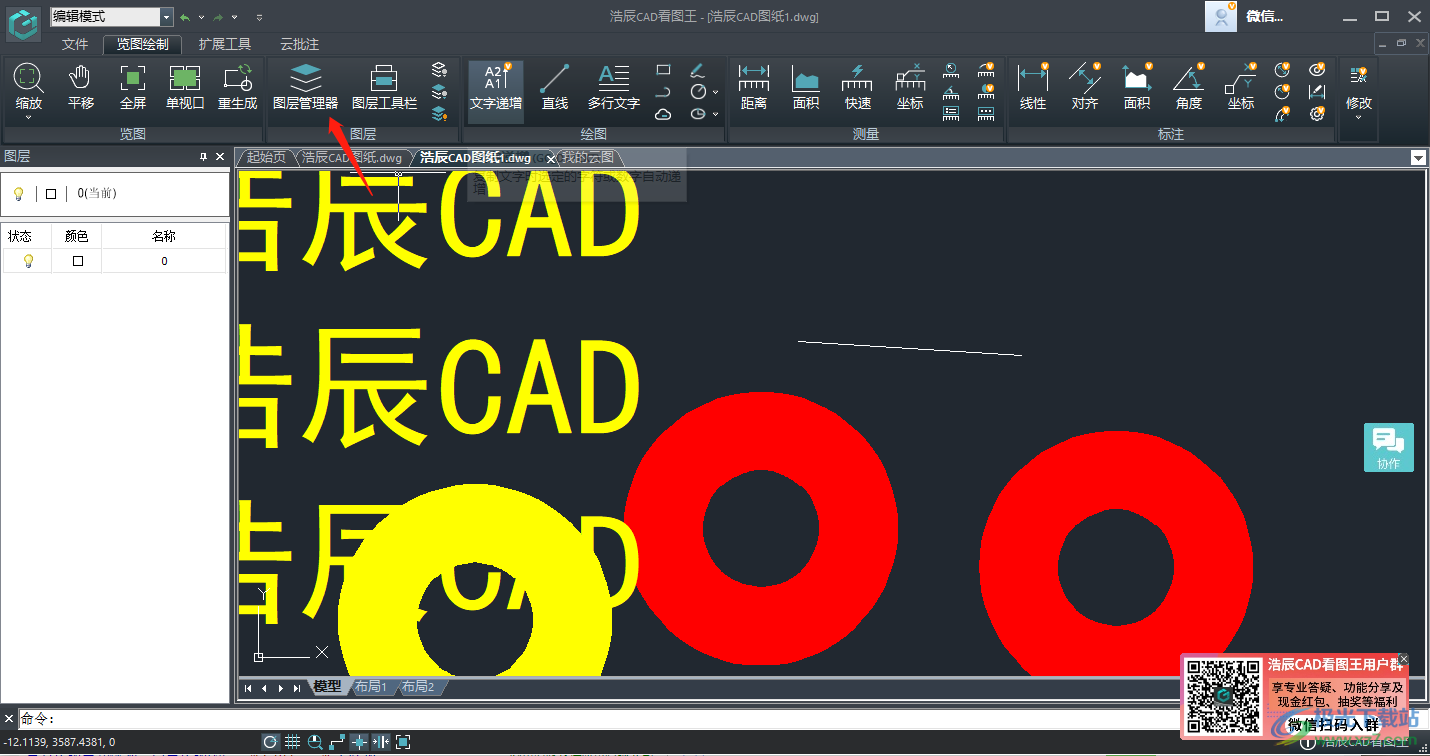
Task: Switch to 云批注 ribbon tab
Action: [300, 44]
